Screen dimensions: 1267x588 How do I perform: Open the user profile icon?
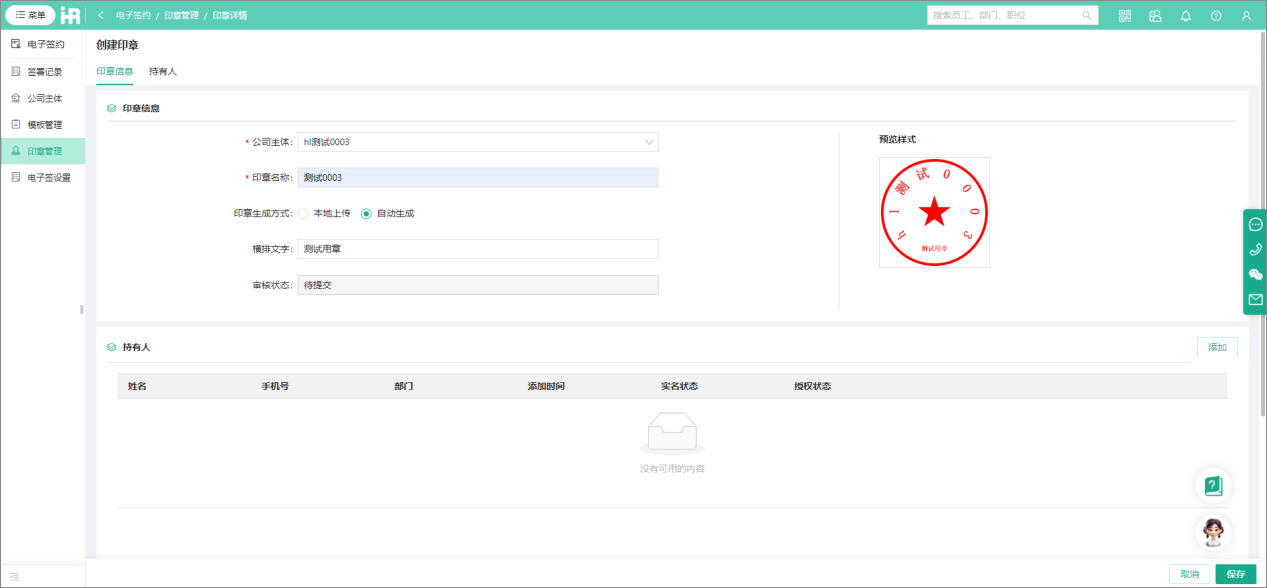1246,16
